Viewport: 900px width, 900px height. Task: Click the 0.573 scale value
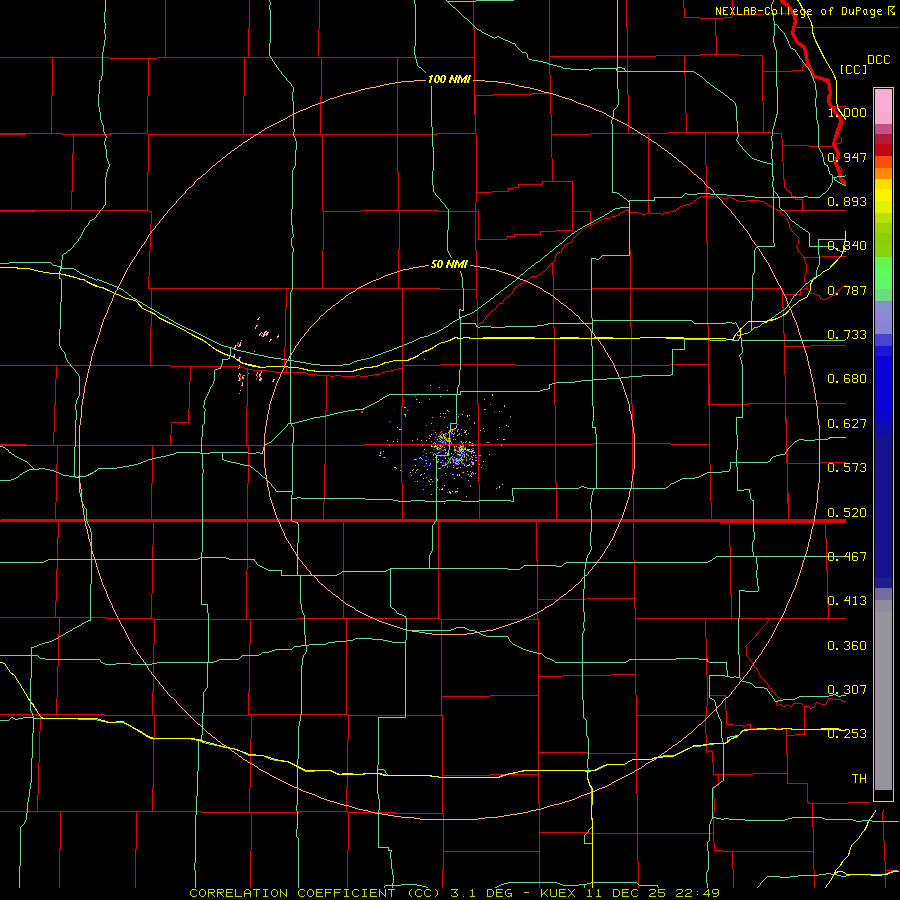click(x=847, y=468)
